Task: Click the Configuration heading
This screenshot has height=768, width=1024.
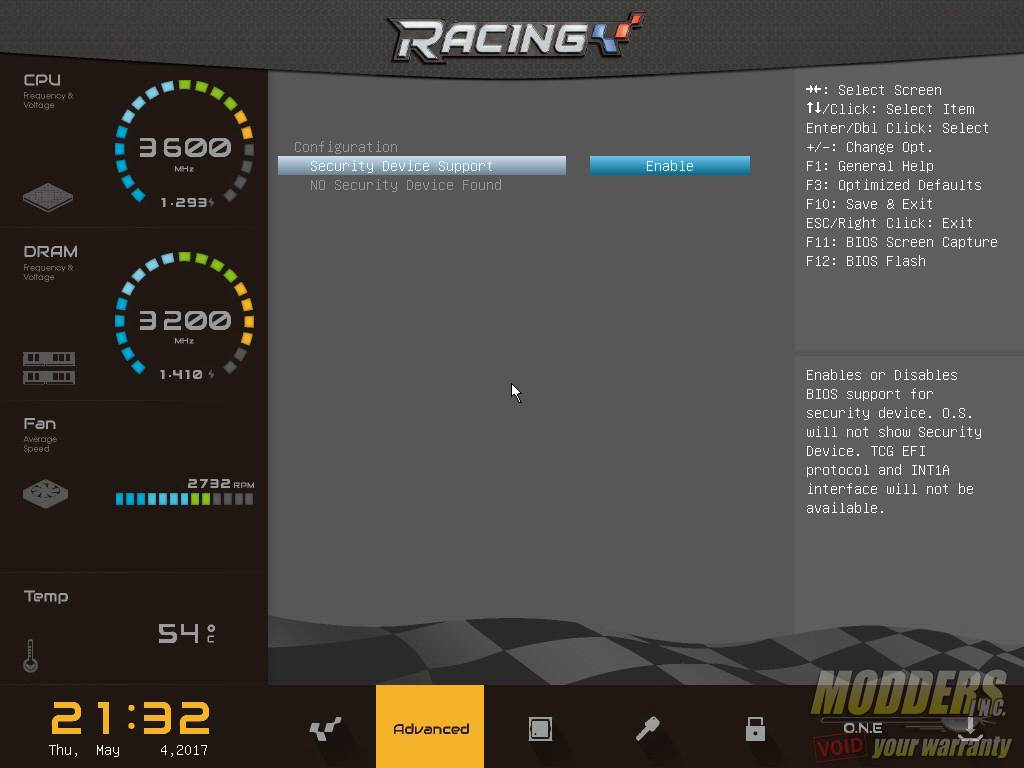Action: pos(345,147)
